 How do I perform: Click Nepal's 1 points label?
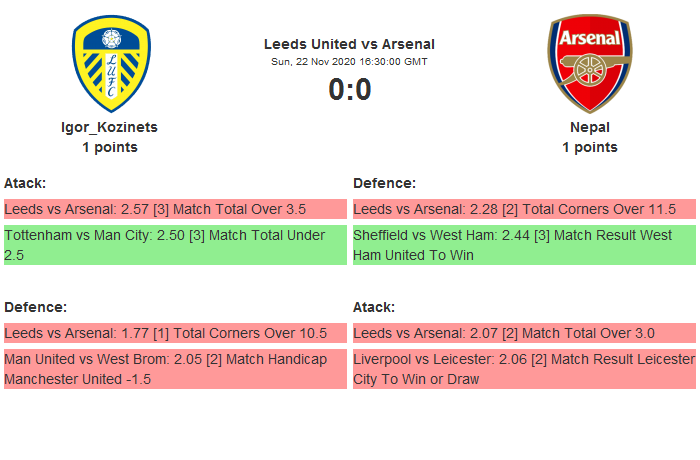pos(589,147)
